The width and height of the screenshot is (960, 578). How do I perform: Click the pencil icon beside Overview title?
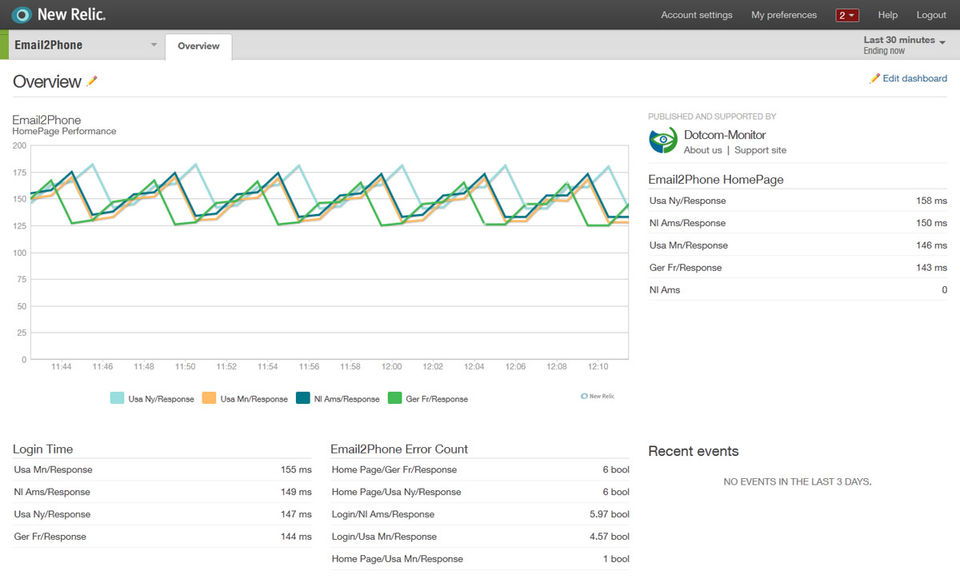click(92, 81)
